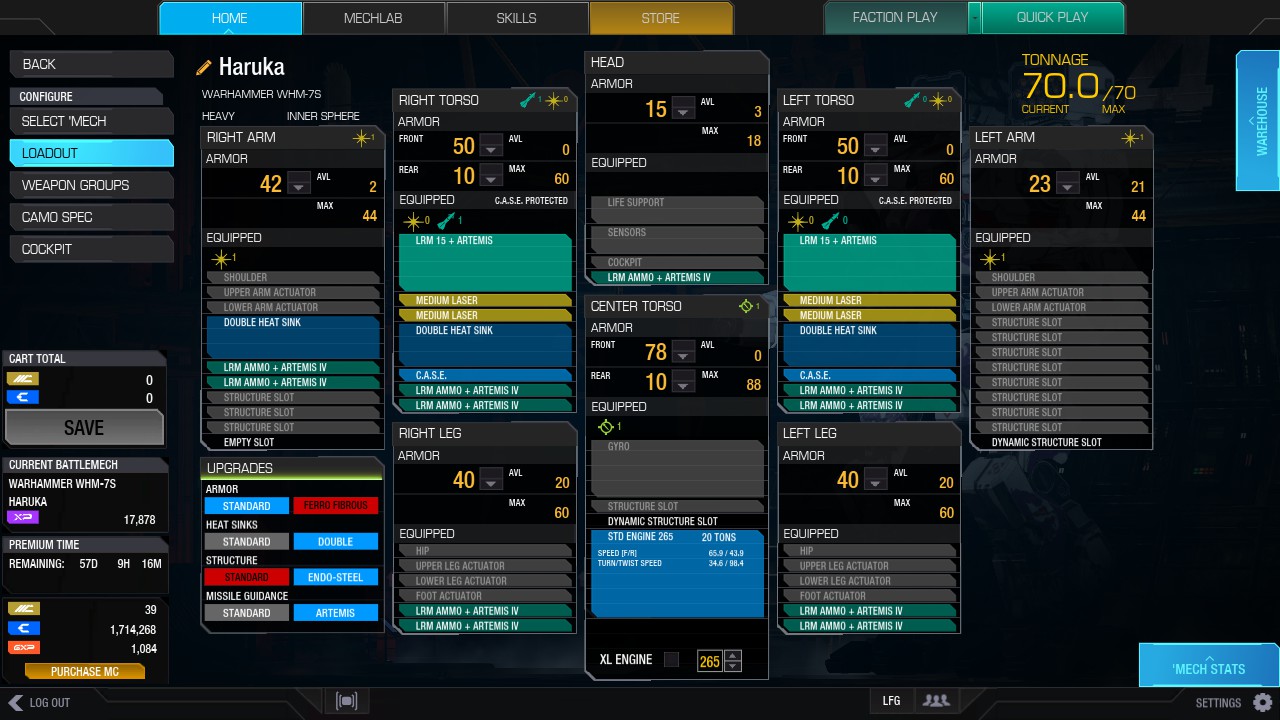Image resolution: width=1280 pixels, height=720 pixels.
Task: Open Right Torso rear armor dropdown
Action: point(490,177)
